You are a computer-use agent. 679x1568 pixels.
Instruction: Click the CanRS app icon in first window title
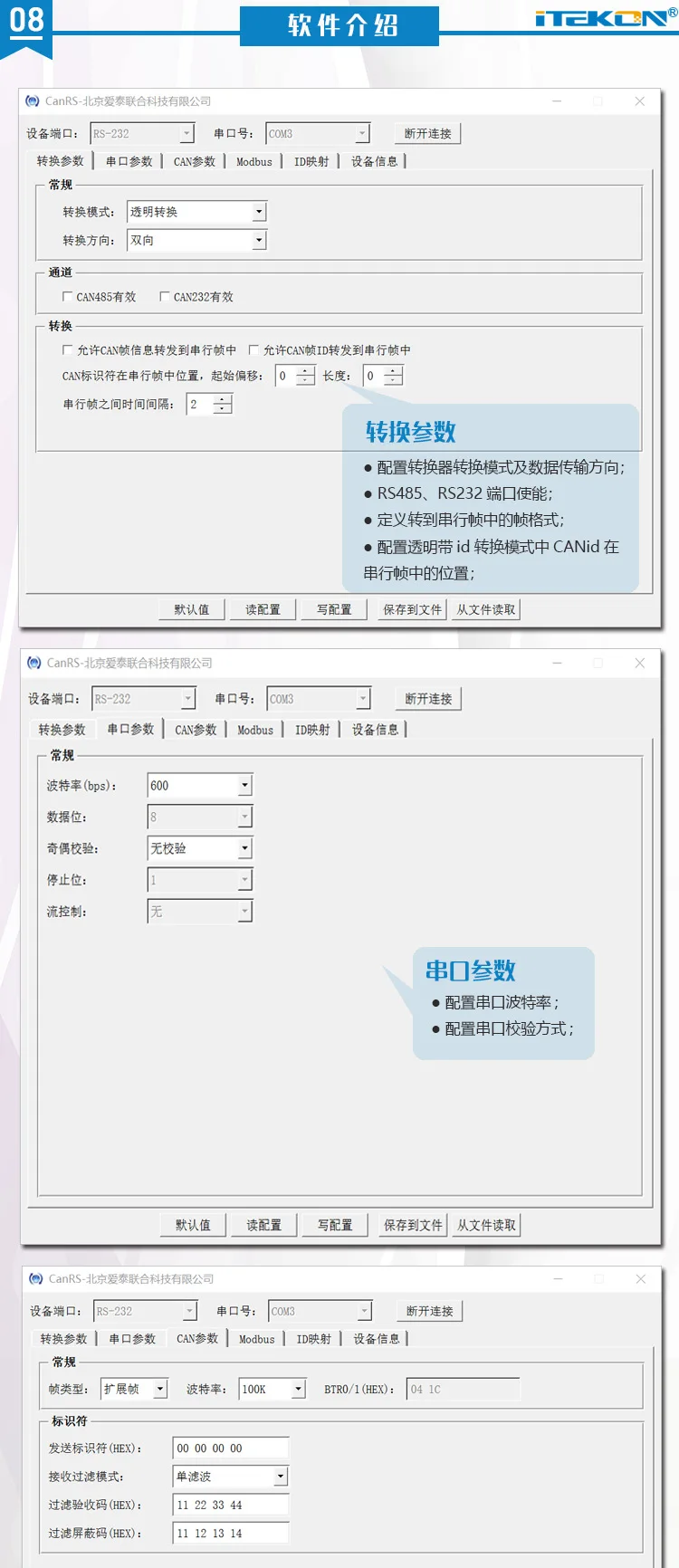(33, 101)
